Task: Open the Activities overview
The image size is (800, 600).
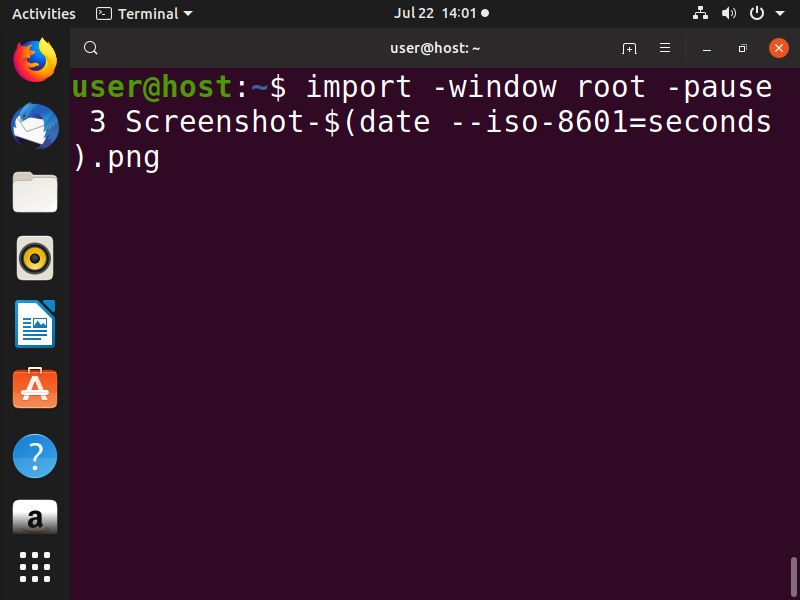Action: pos(44,14)
